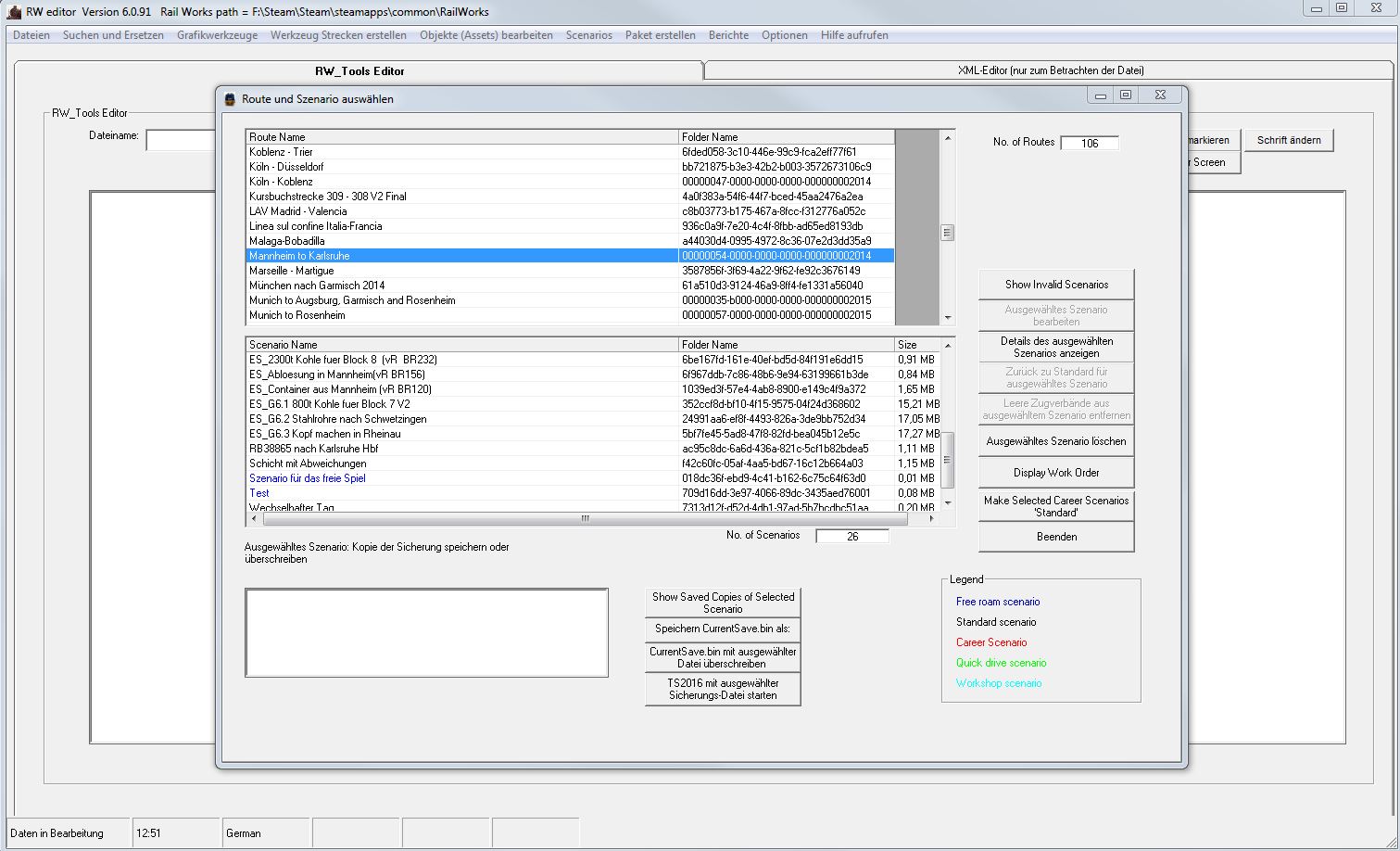
Task: Open the Werkzeug Strecken erstellen menu
Action: click(x=338, y=35)
